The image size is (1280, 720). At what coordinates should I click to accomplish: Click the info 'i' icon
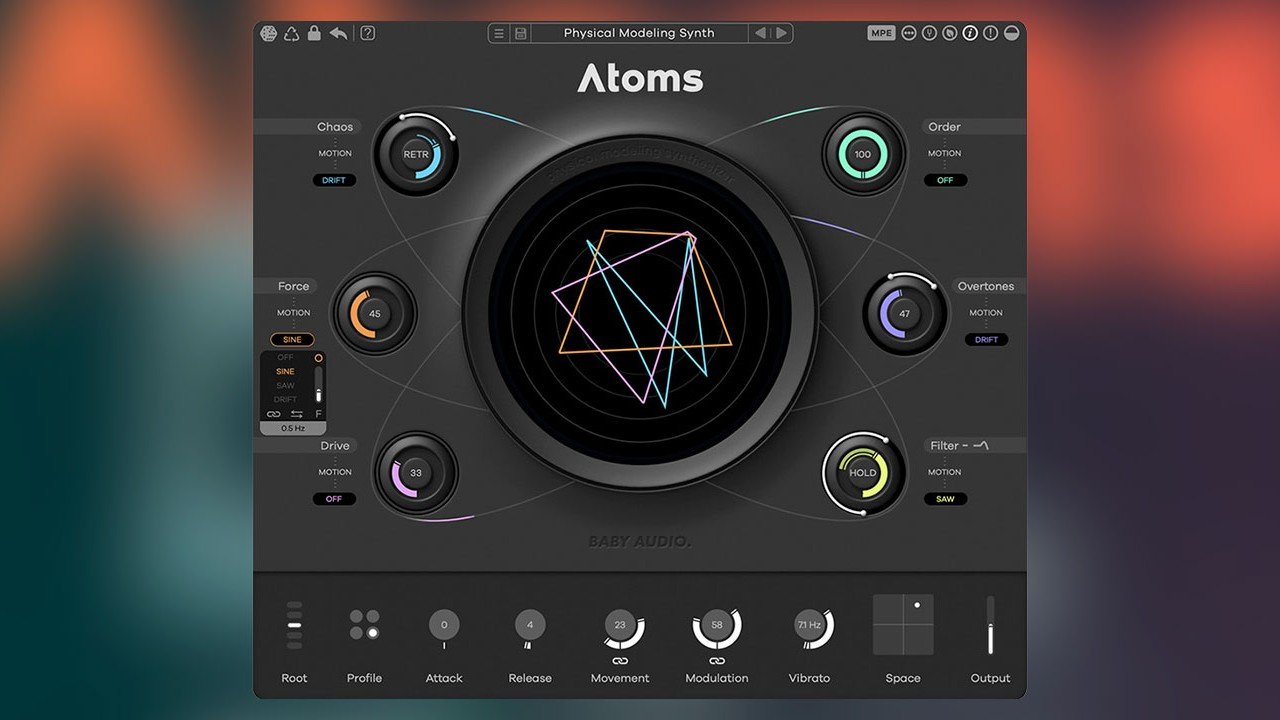pos(970,33)
